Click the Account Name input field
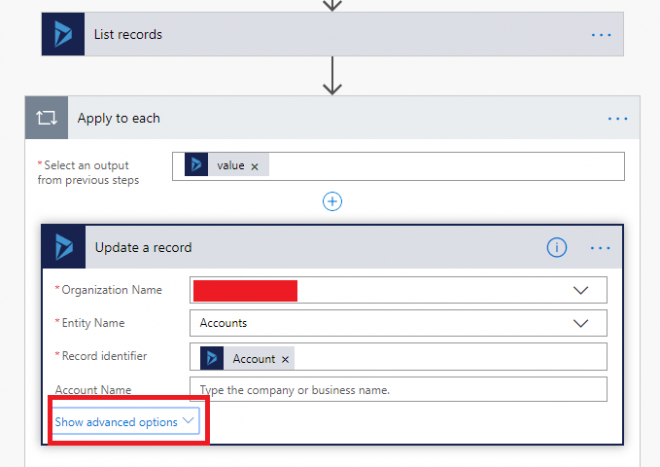 point(398,390)
